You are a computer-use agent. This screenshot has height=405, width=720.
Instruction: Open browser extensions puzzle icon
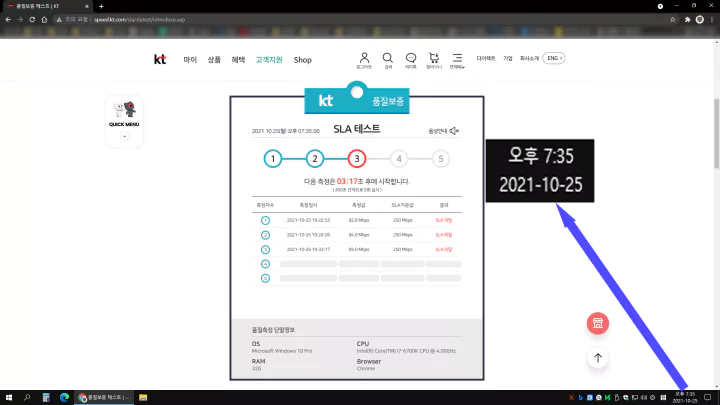pyautogui.click(x=687, y=20)
